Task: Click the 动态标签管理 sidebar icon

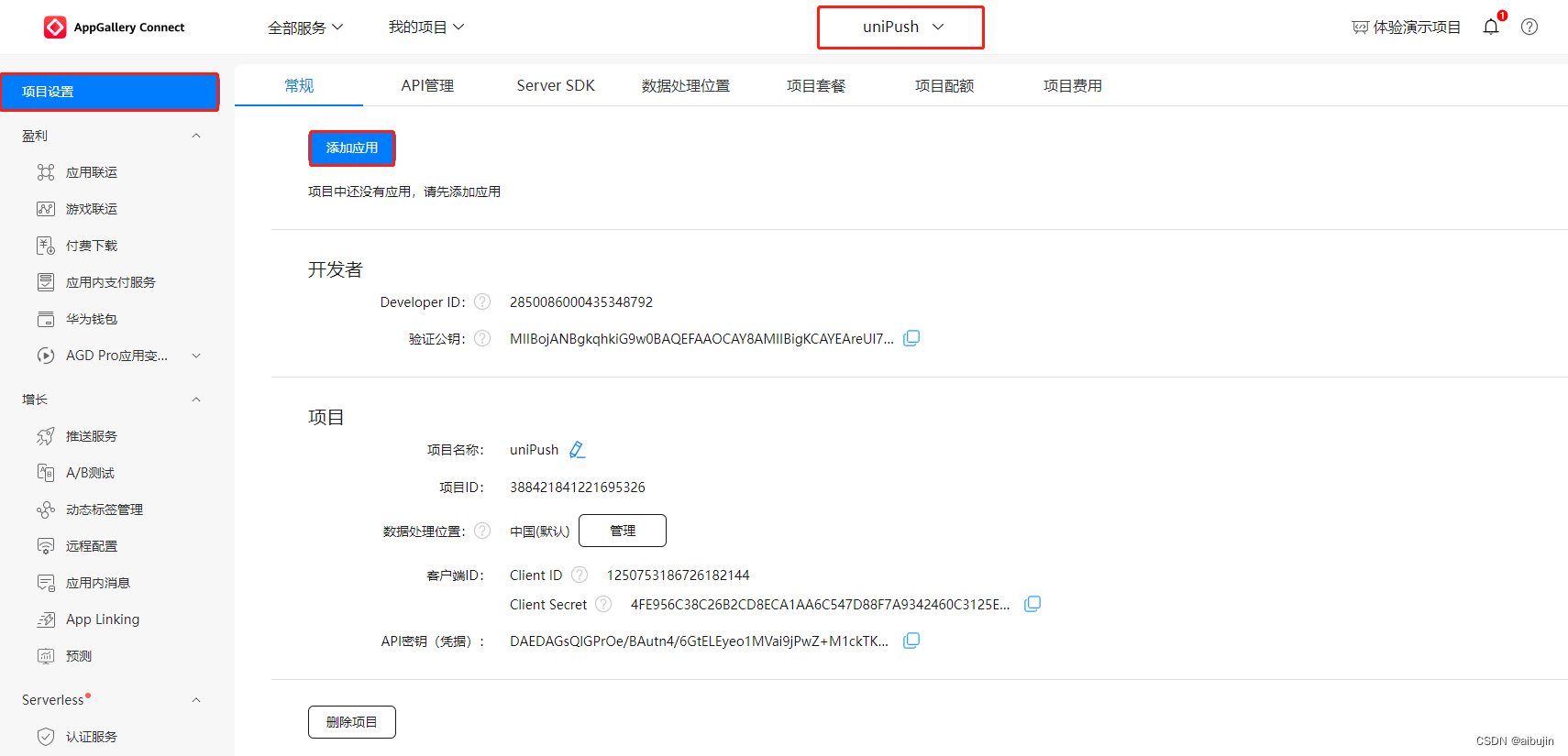Action: coord(46,509)
